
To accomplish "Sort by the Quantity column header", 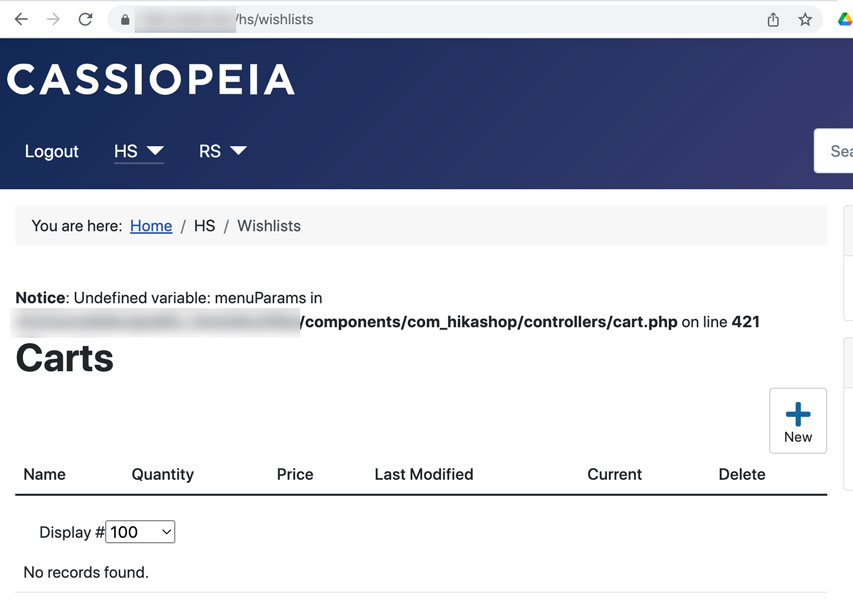I will click(163, 474).
